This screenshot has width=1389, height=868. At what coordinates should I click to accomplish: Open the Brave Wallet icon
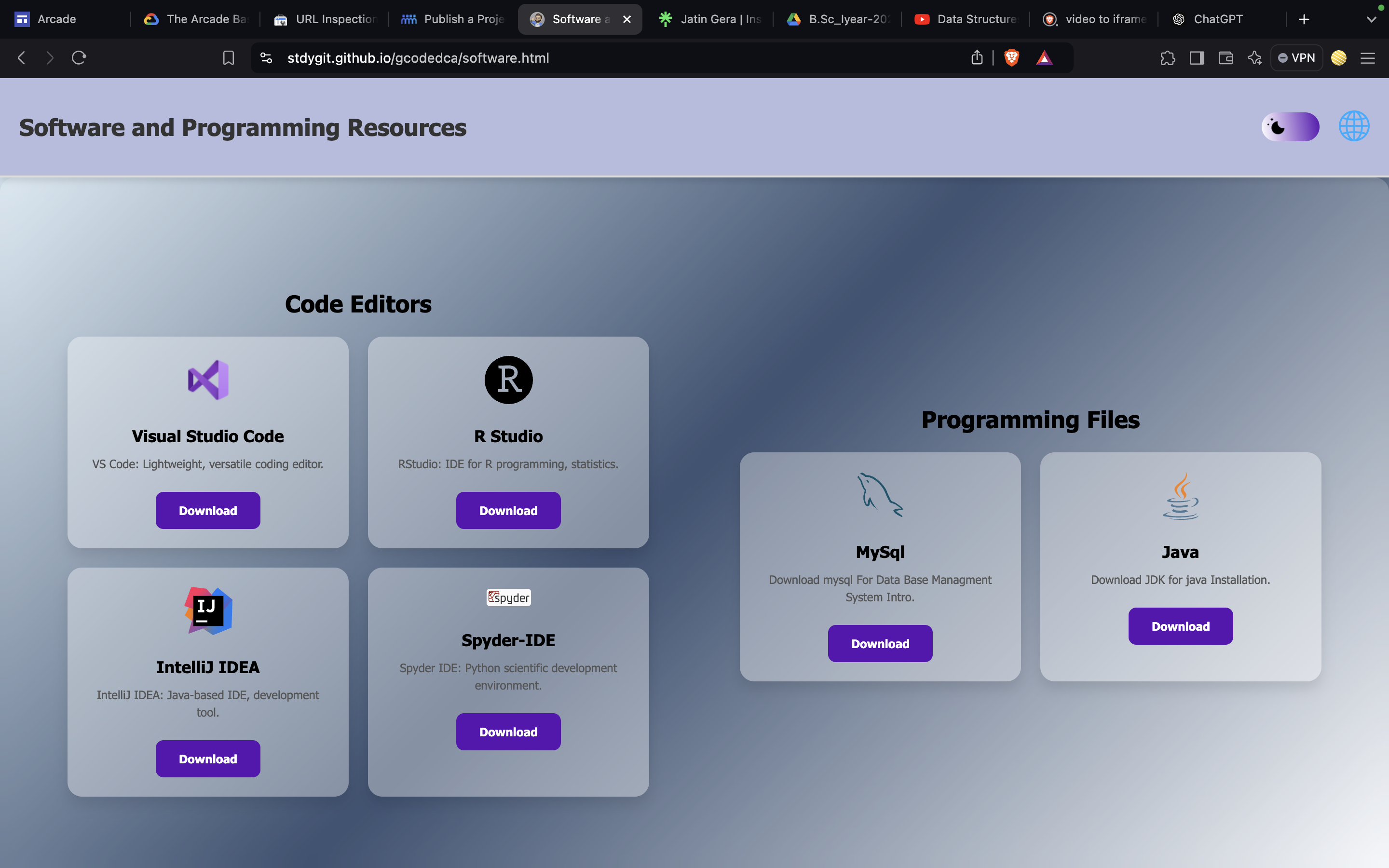[x=1226, y=58]
